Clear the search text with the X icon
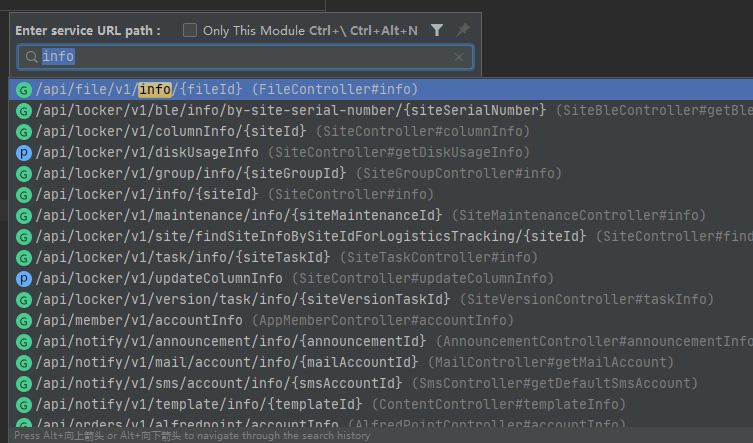This screenshot has width=753, height=443. (459, 57)
